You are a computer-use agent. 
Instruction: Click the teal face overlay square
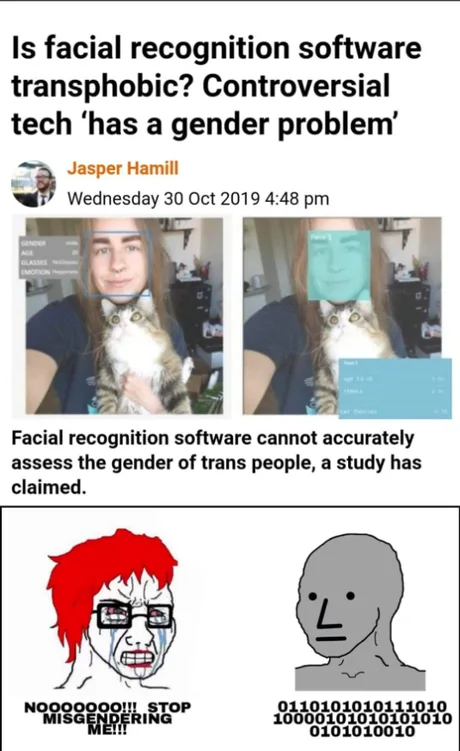tap(339, 265)
